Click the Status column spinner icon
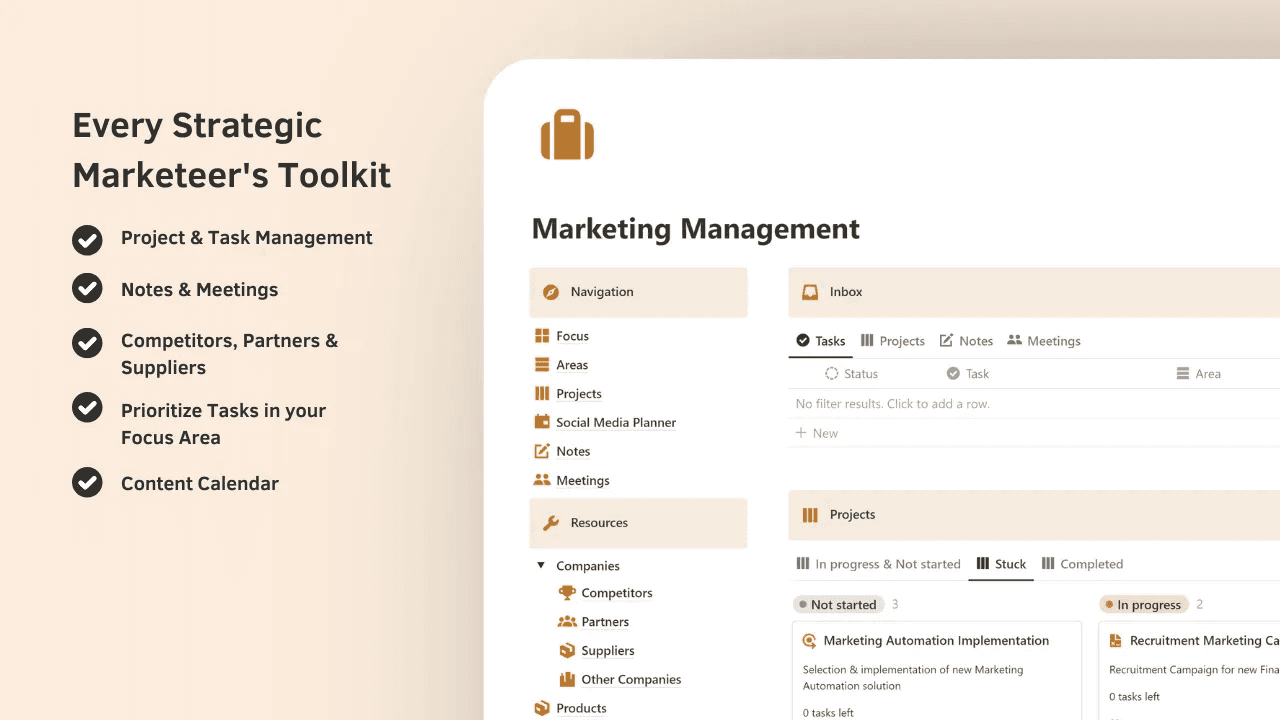Screen dimensions: 1280x720 831,374
